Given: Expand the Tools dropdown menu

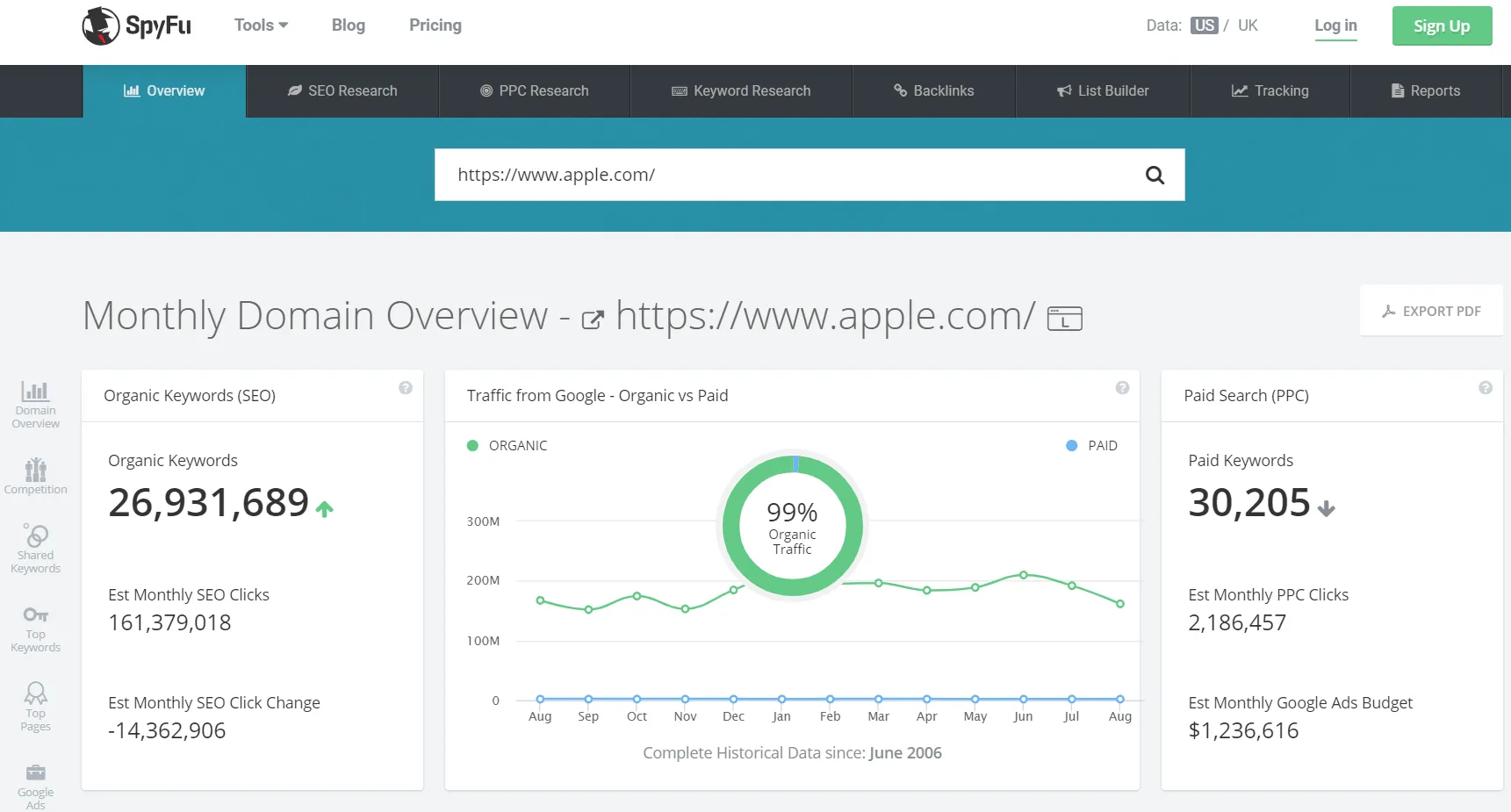Looking at the screenshot, I should pos(261,25).
